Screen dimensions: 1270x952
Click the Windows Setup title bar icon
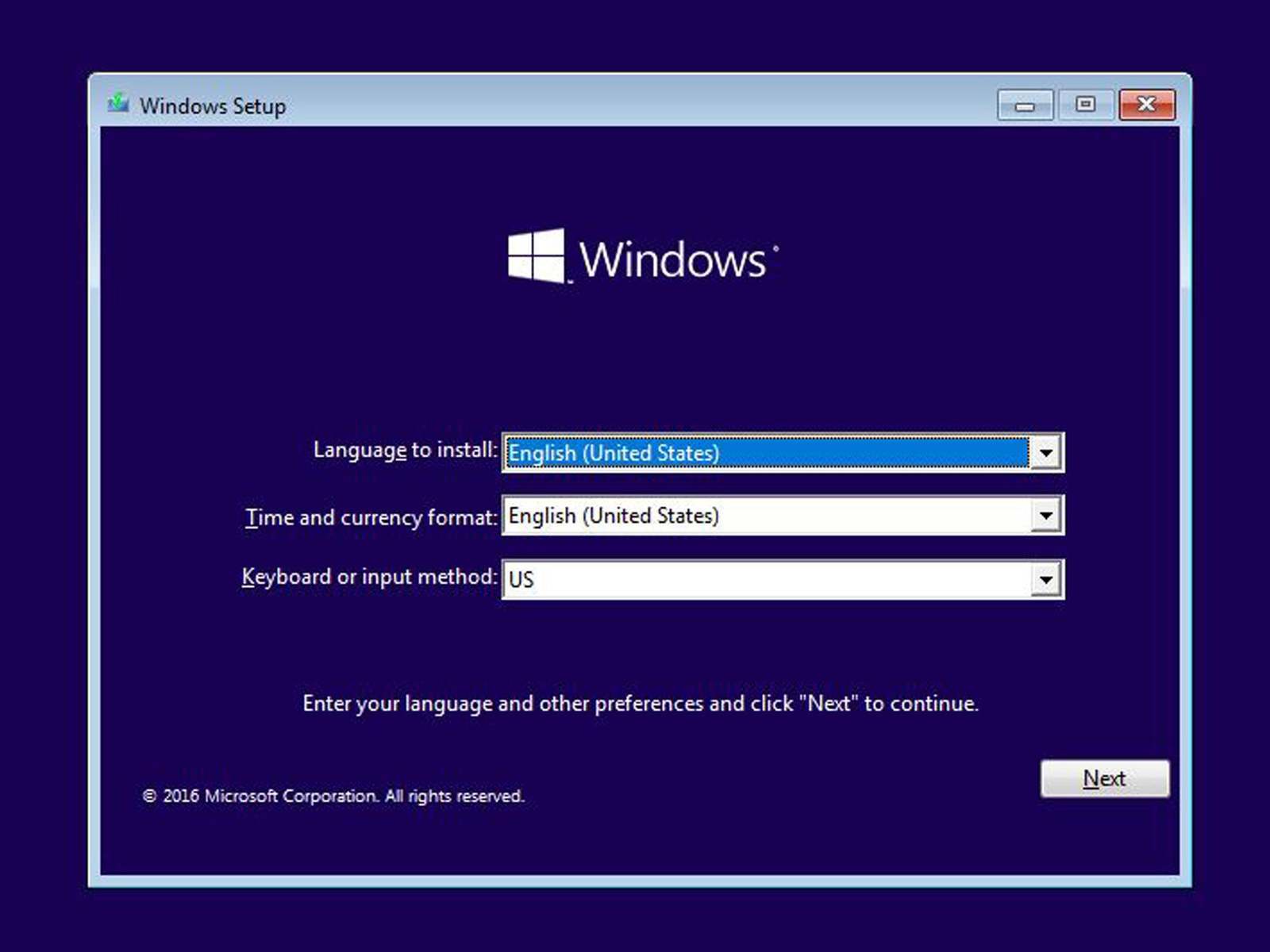tap(118, 103)
